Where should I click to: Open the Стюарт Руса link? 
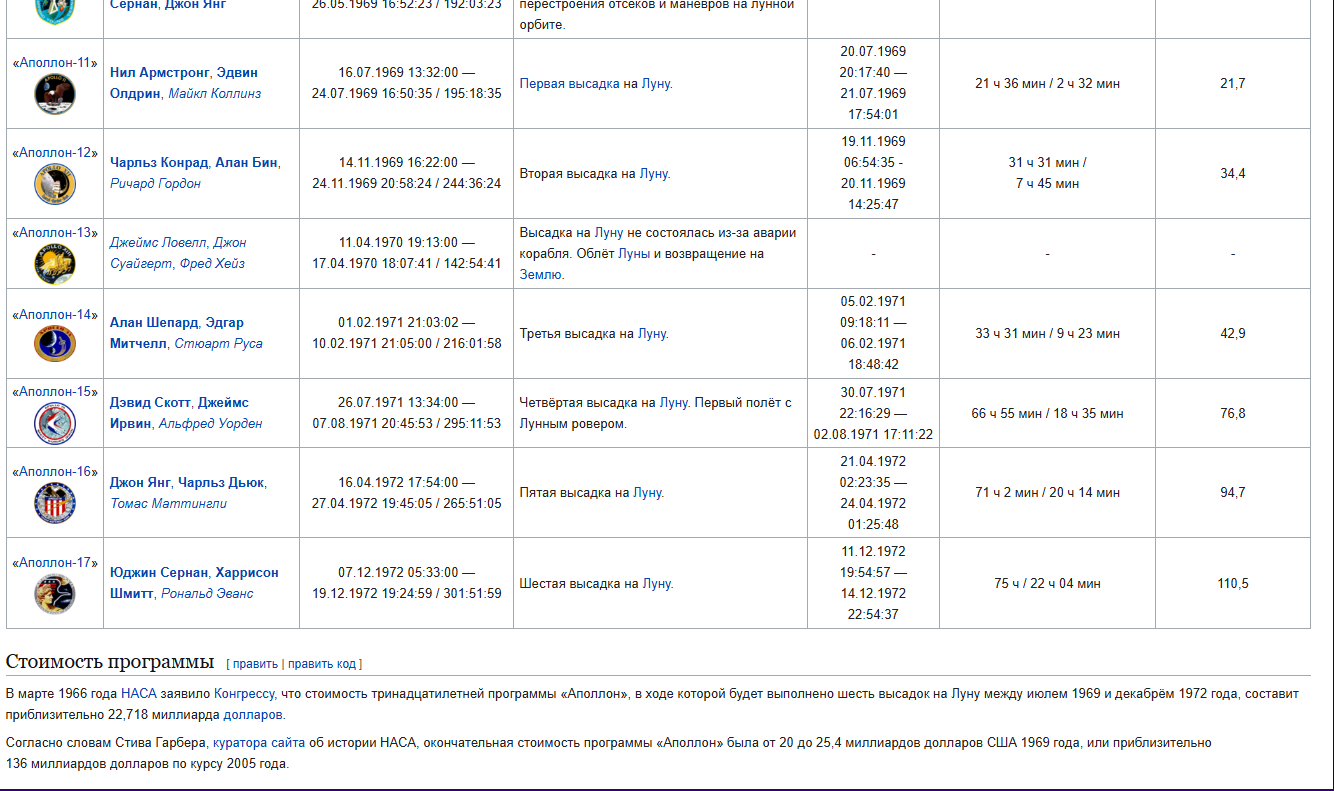click(219, 344)
